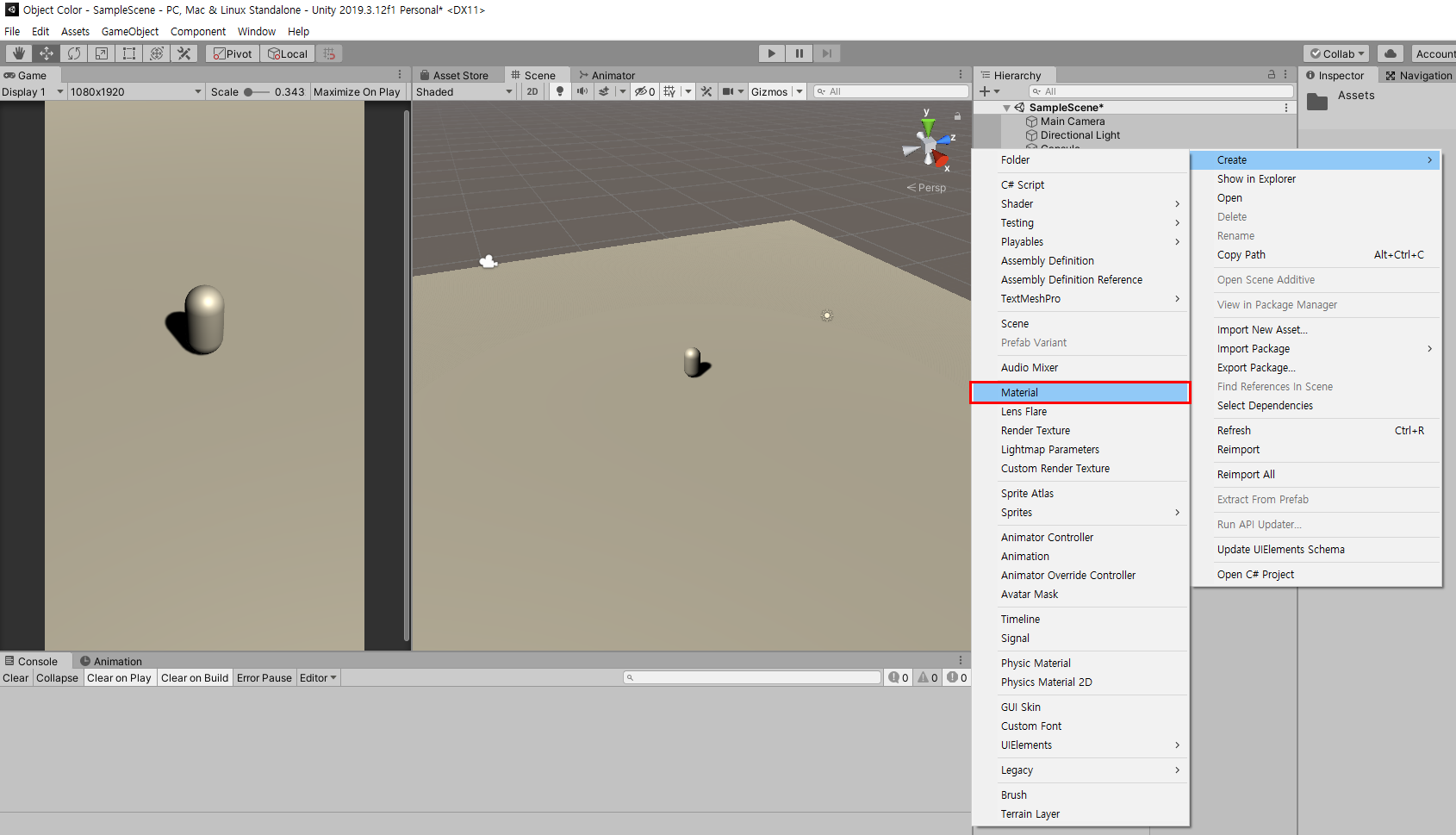The width and height of the screenshot is (1456, 835).
Task: Open custom editor tools
Action: point(184,53)
